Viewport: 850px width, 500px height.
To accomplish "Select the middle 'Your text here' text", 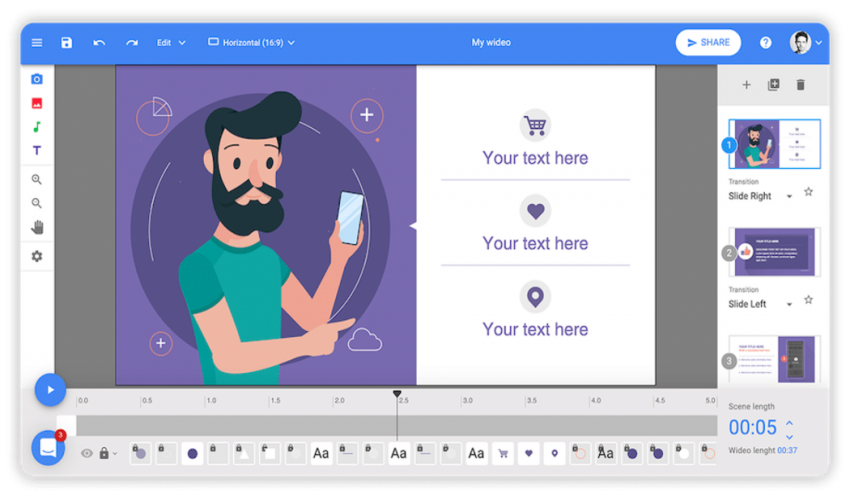I will [x=535, y=243].
